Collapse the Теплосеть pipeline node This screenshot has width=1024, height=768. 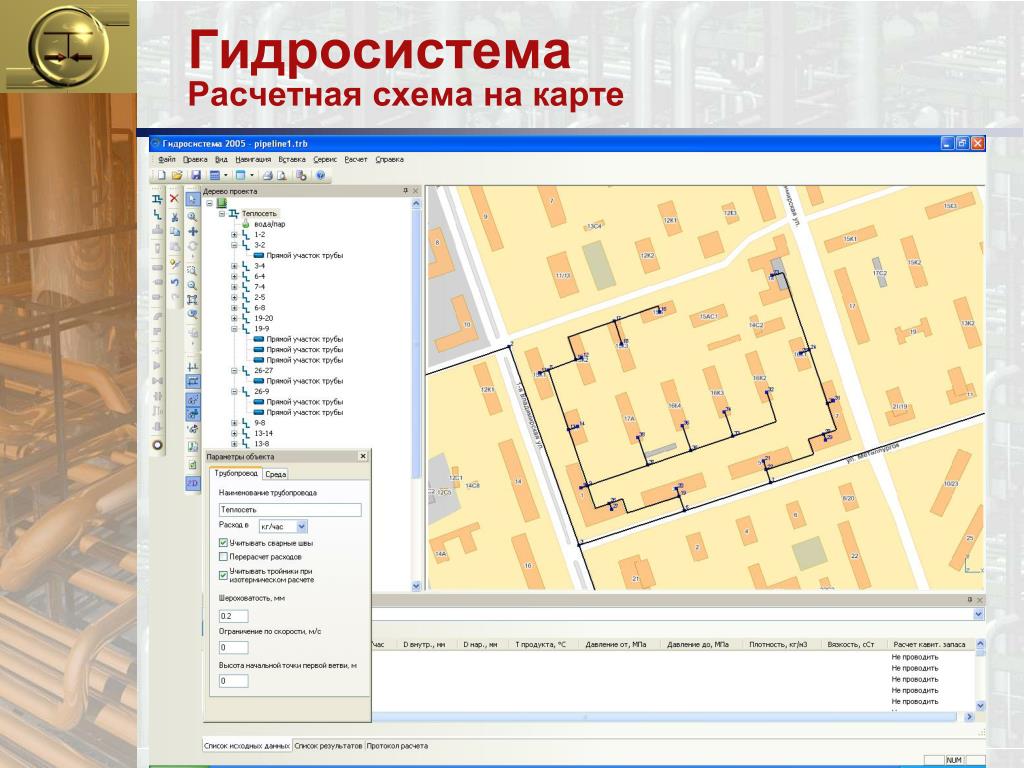pyautogui.click(x=221, y=214)
